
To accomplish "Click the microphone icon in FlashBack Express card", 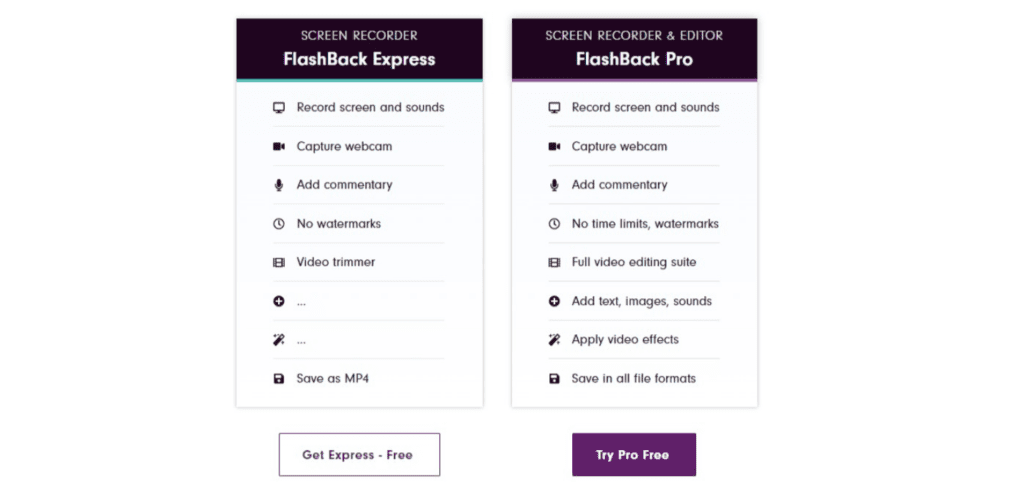I will pos(279,185).
